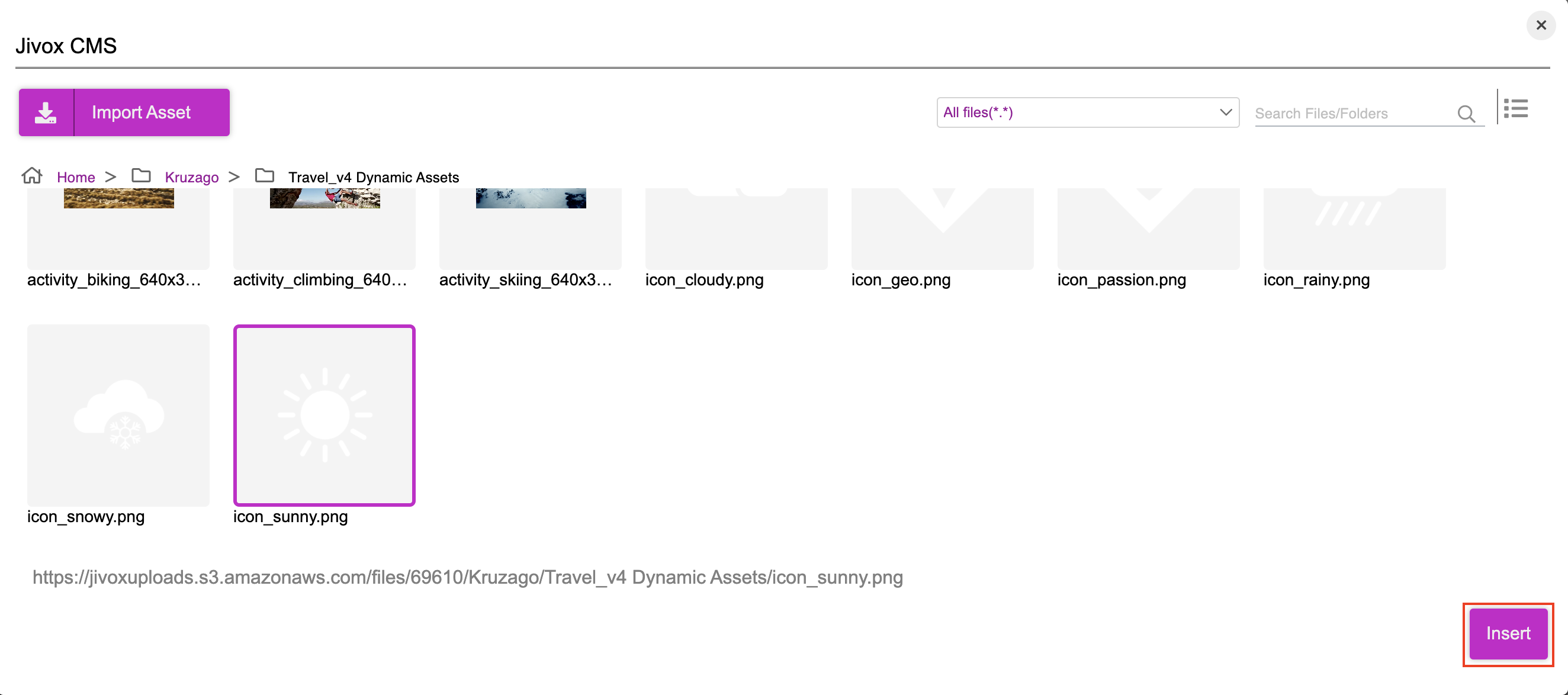The image size is (1568, 695).
Task: Click the activity_climbing_640… file name
Action: [x=320, y=280]
